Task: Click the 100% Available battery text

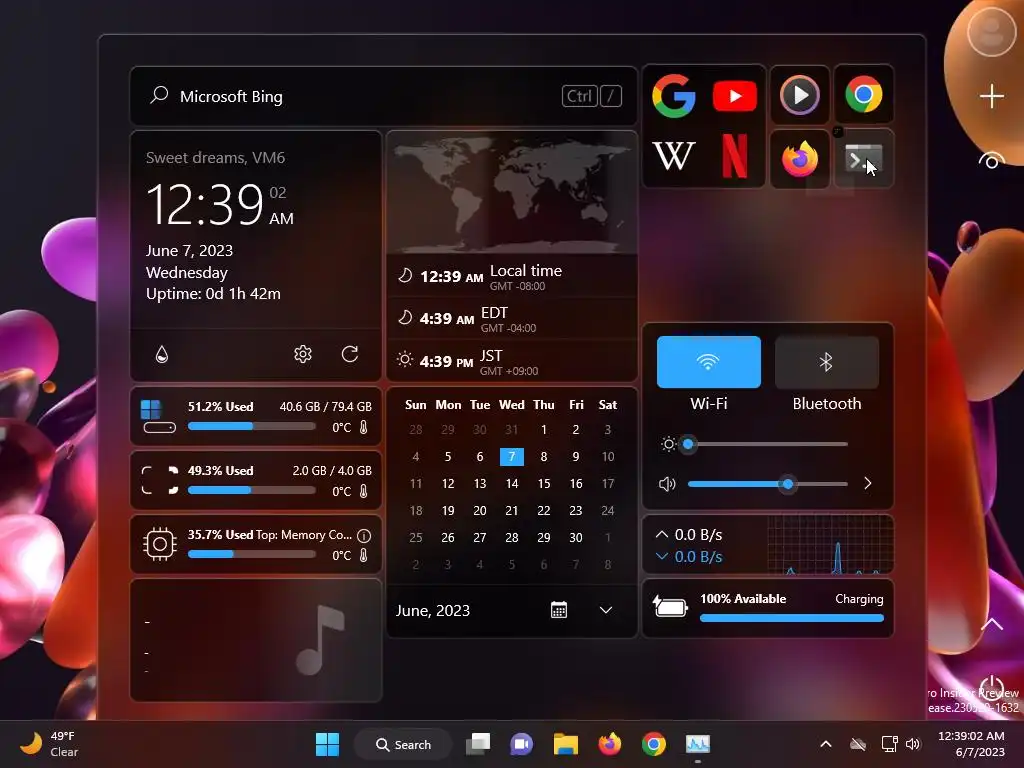Action: point(743,599)
